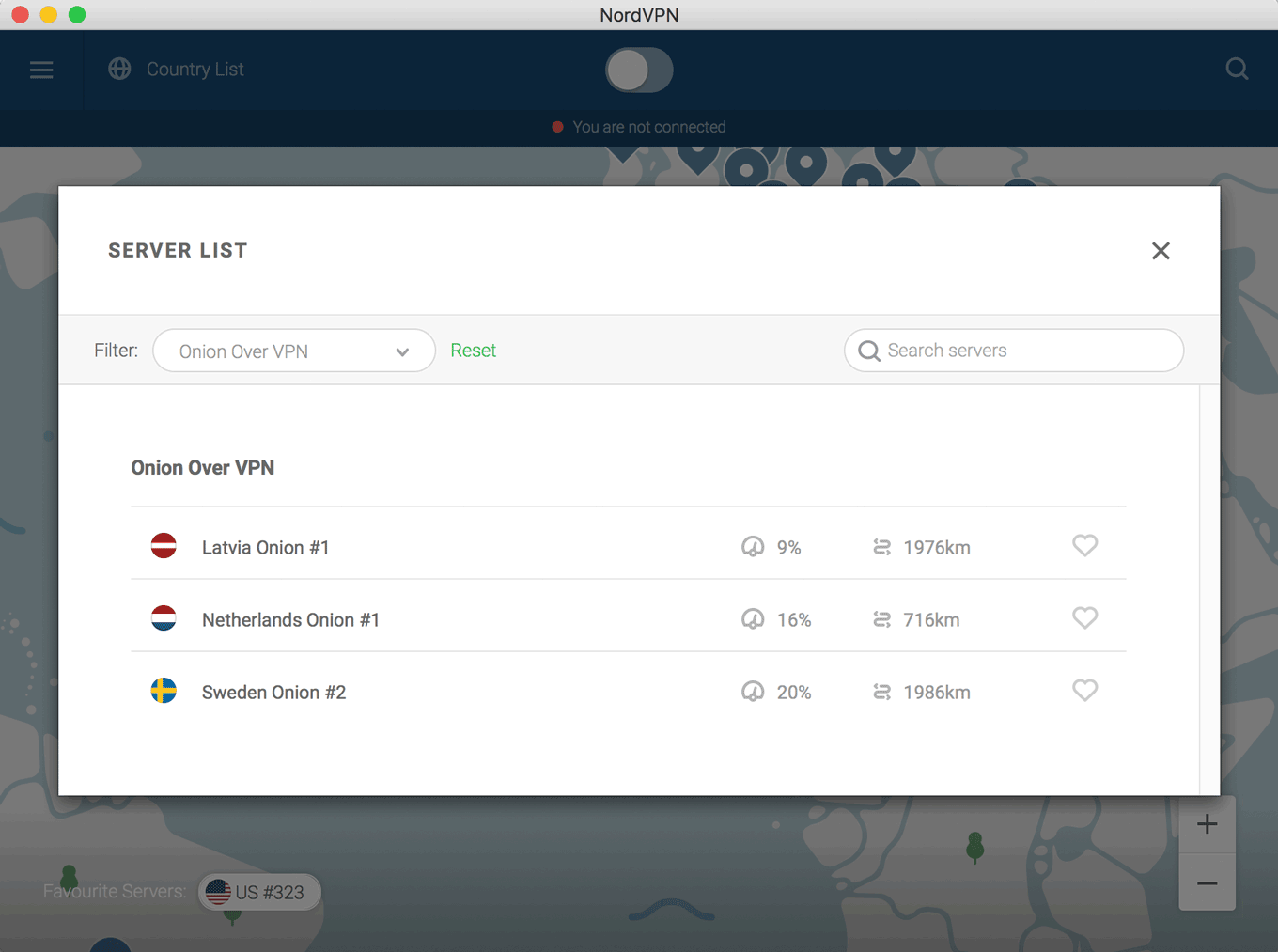The image size is (1278, 952).
Task: Click the red connection status dot
Action: coord(557,127)
